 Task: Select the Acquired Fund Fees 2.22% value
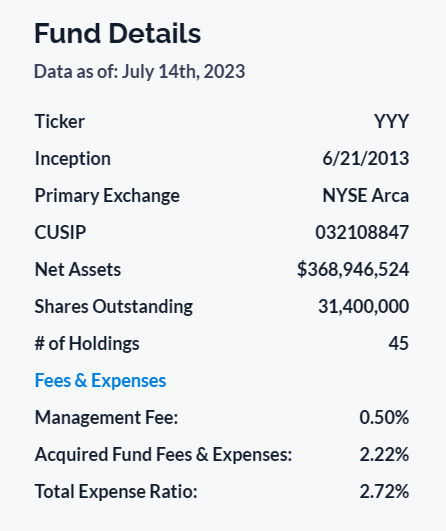point(384,454)
